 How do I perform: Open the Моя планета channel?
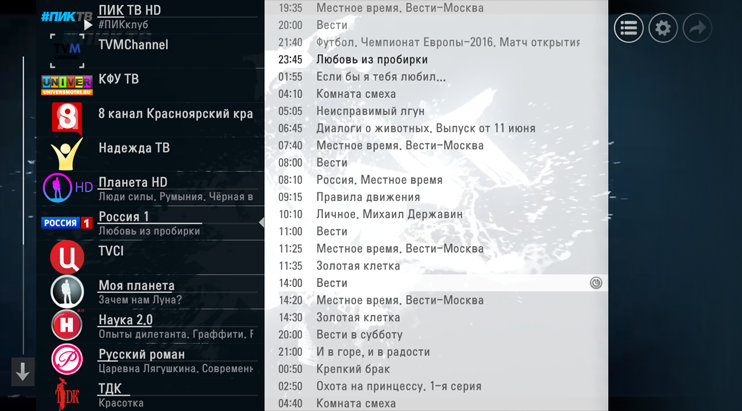point(136,286)
